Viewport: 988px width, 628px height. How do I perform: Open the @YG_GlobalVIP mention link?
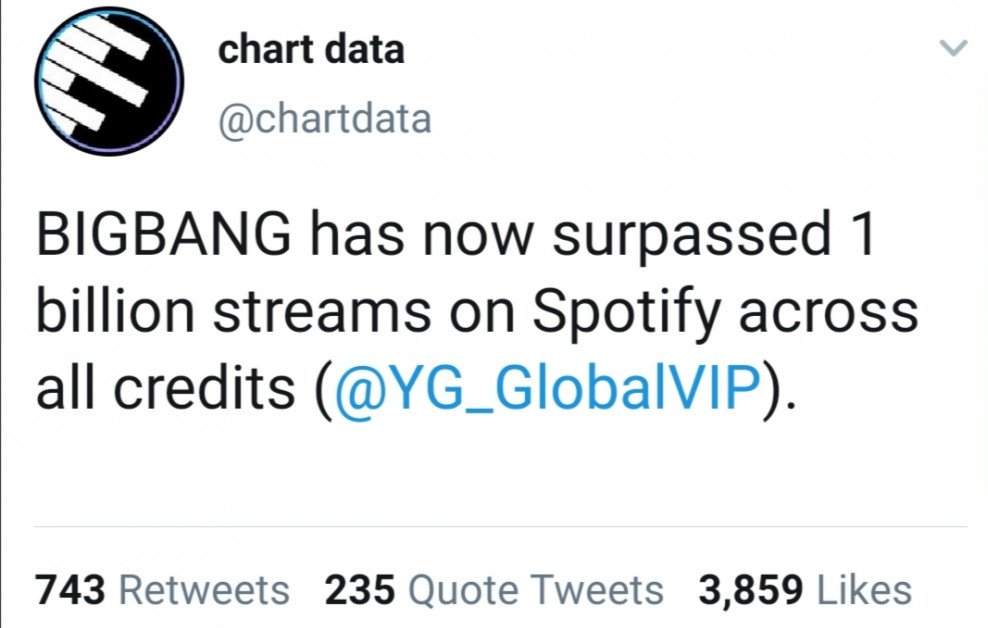(x=547, y=387)
